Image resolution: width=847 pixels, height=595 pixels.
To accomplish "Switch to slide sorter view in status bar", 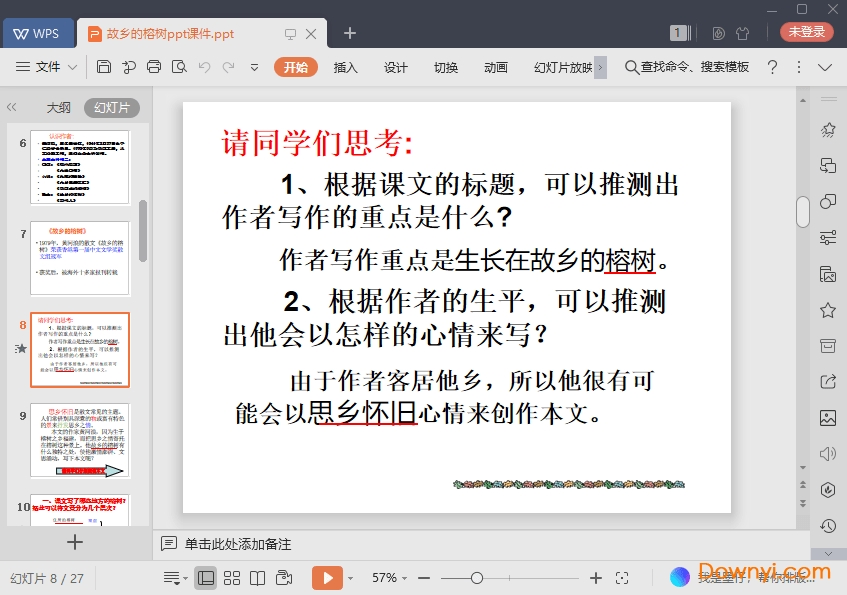I will tap(233, 578).
